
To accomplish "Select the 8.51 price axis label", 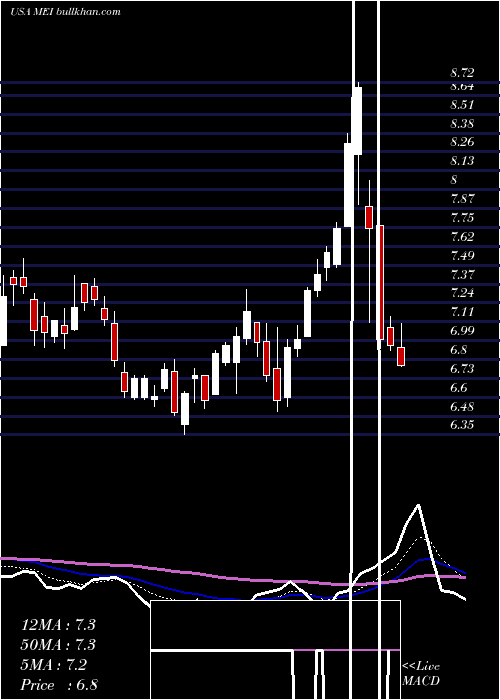I will tap(462, 105).
